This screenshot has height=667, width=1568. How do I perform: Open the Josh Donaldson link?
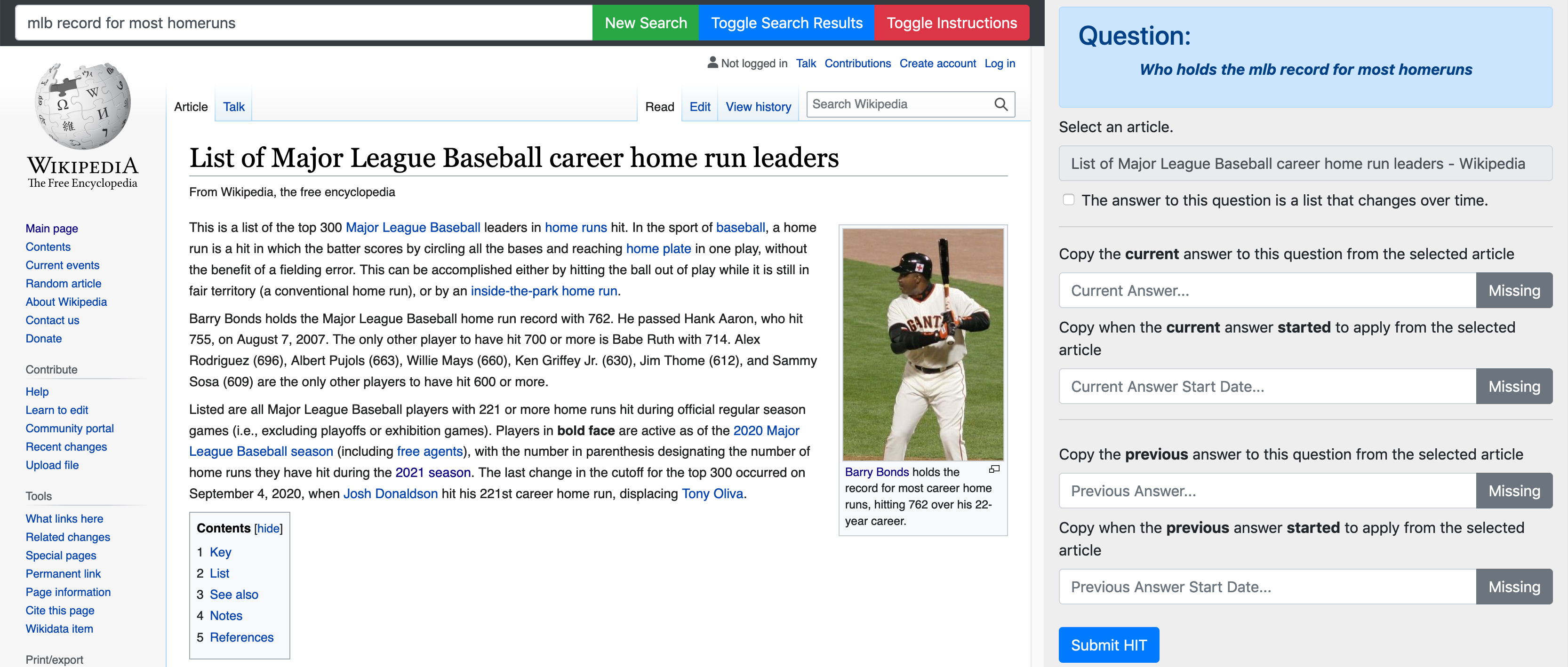(x=390, y=493)
